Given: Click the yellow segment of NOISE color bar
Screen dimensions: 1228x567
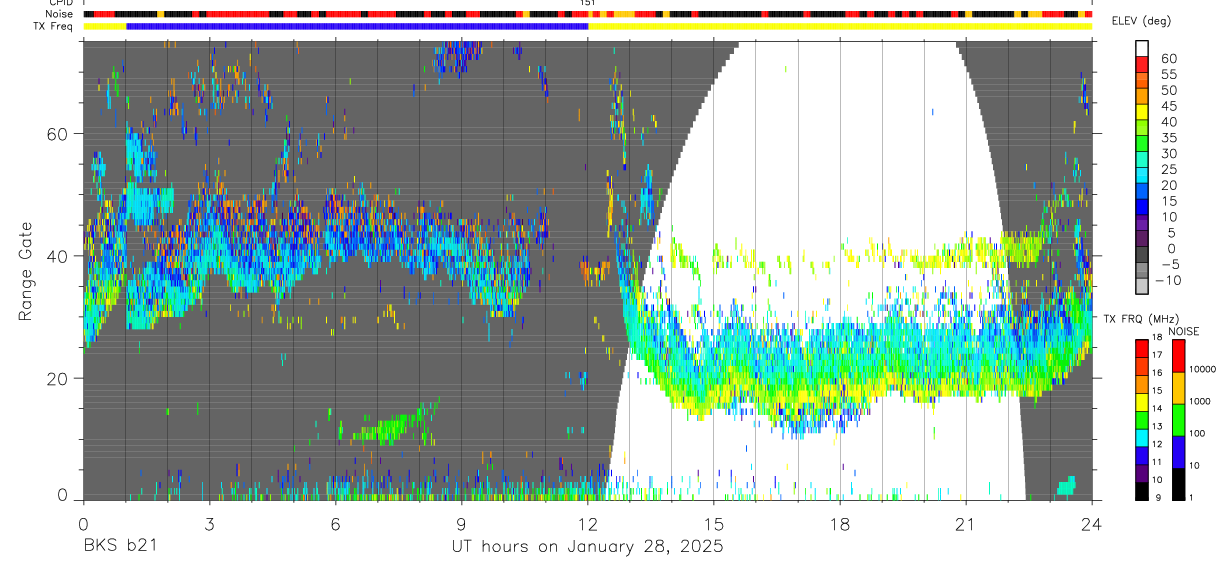Looking at the screenshot, I should pyautogui.click(x=1178, y=388).
